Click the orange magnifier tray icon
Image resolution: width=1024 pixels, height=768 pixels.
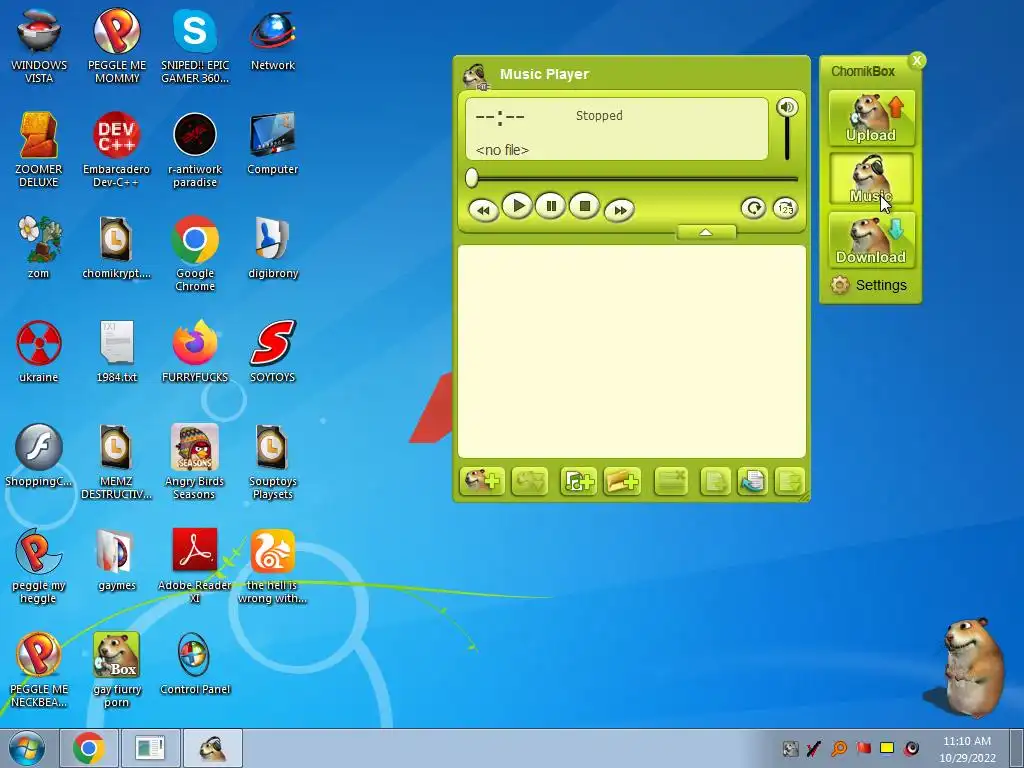coord(839,748)
